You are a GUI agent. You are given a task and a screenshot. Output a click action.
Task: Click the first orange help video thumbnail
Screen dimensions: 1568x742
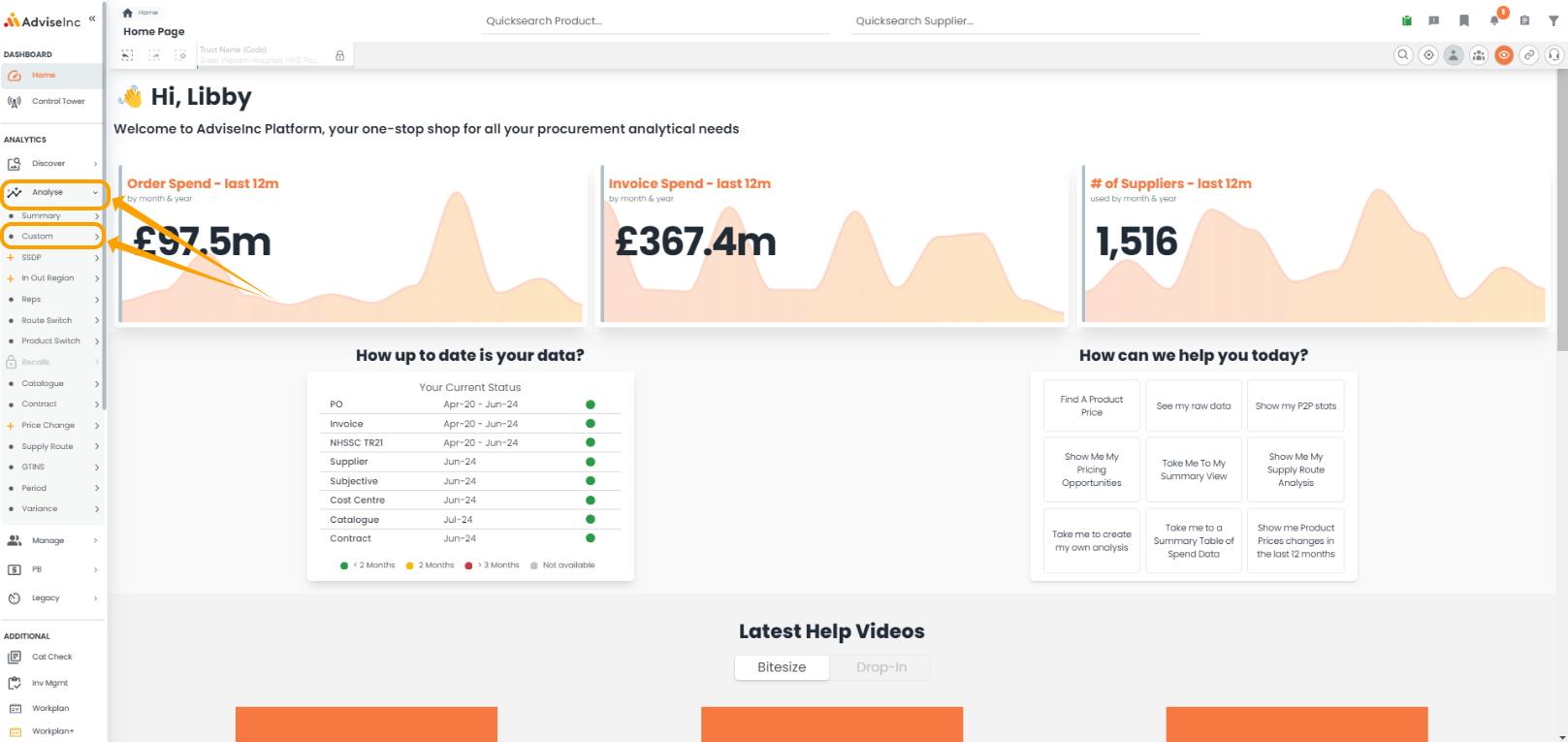tap(367, 725)
